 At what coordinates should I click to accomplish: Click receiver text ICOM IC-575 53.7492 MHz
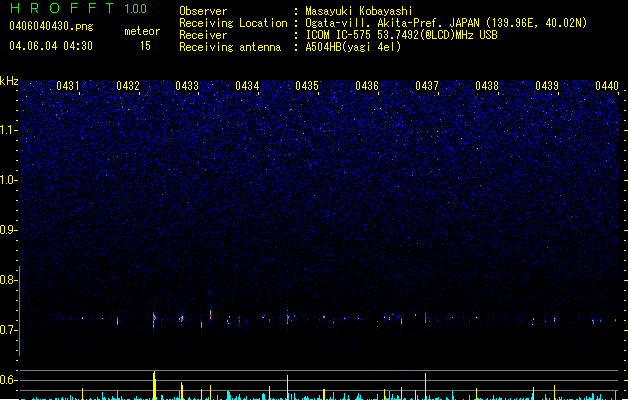401,35
